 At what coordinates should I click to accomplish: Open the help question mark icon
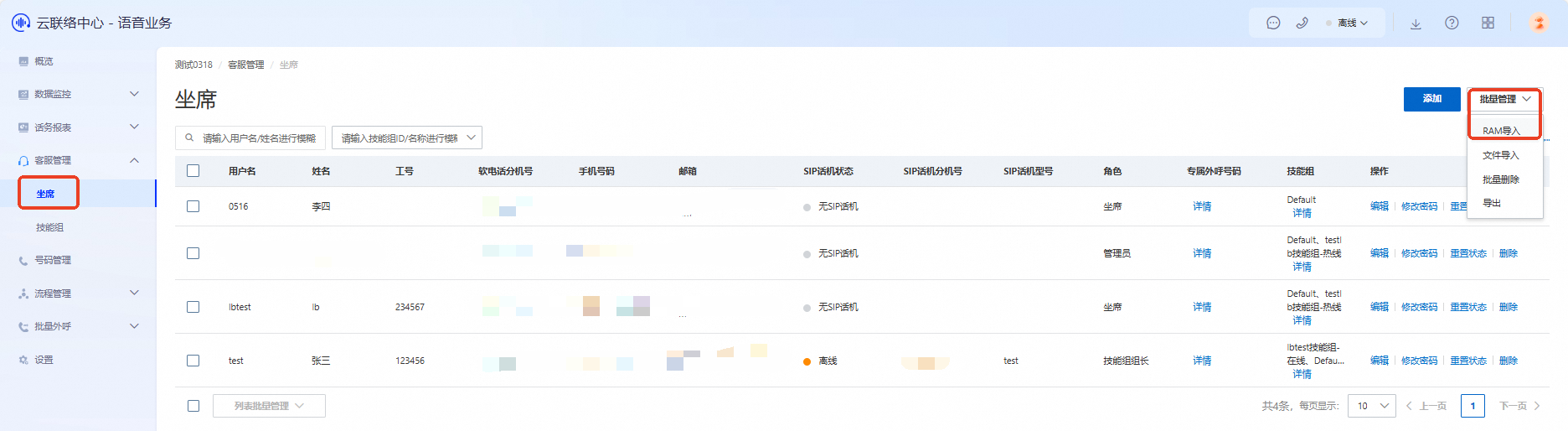point(1452,23)
